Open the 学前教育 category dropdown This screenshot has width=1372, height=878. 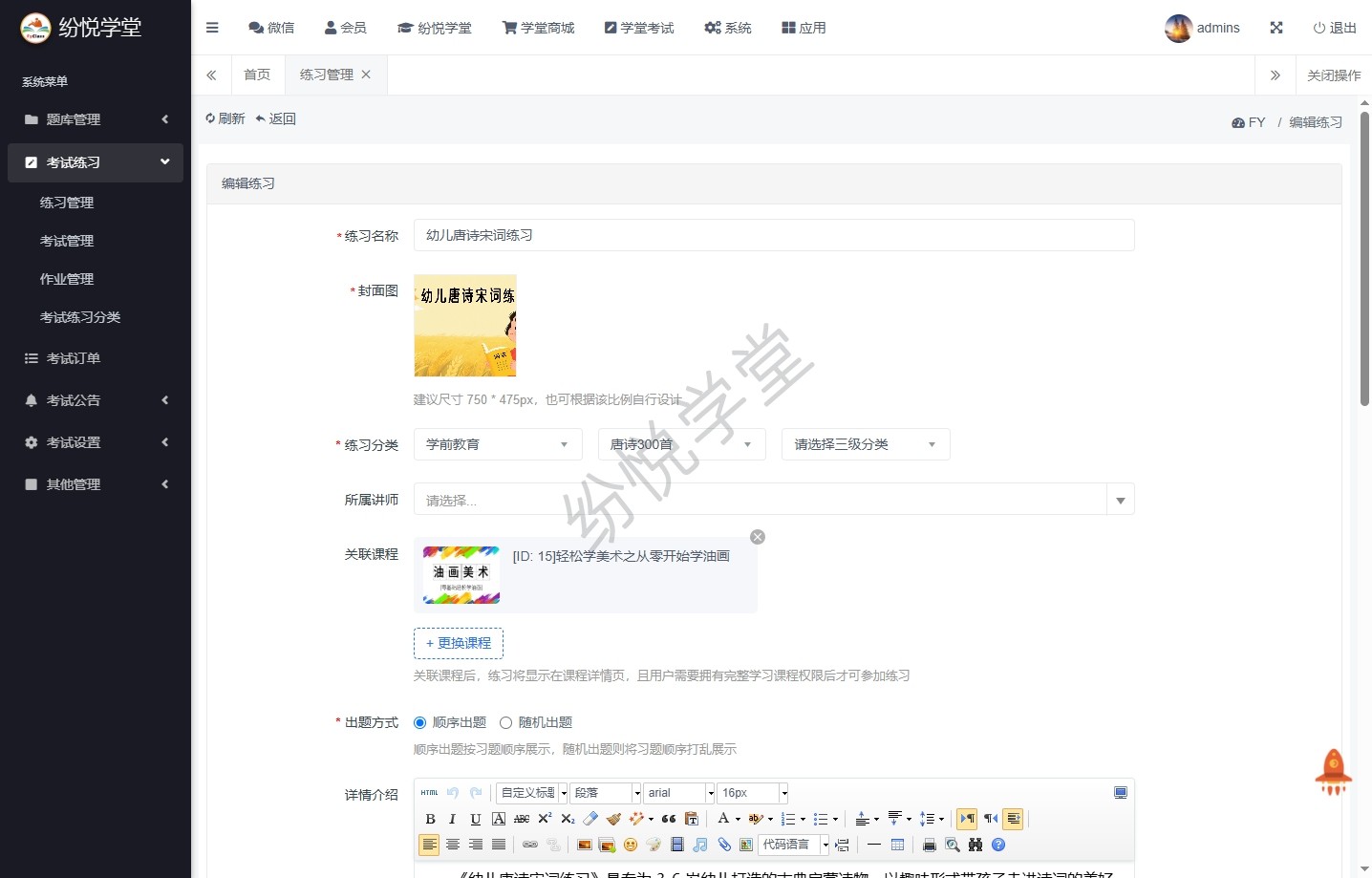point(497,444)
